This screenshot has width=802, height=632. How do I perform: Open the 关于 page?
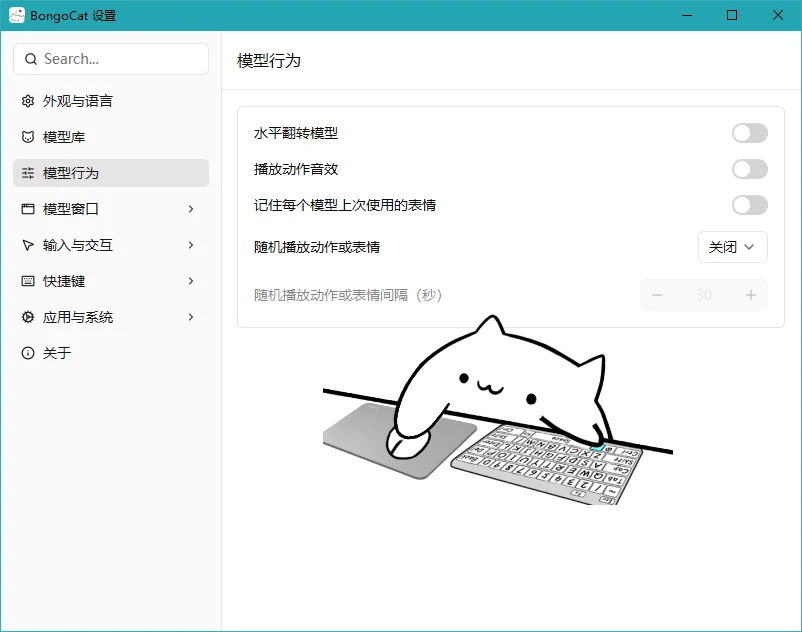(x=111, y=353)
